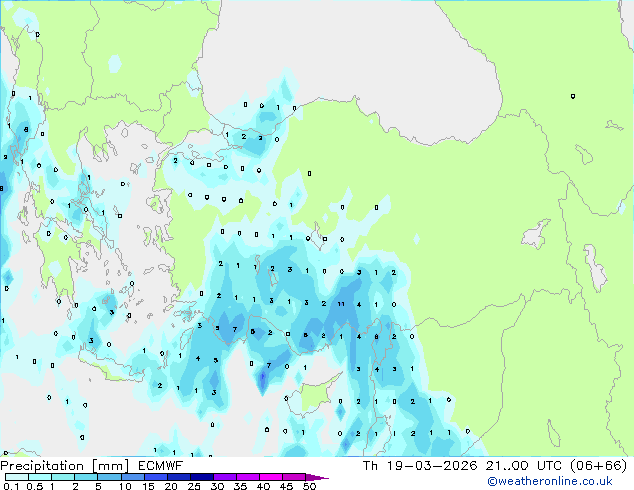Click the legend label '35' under color bar
Viewport: 634px width, 490px height.
coord(240,486)
